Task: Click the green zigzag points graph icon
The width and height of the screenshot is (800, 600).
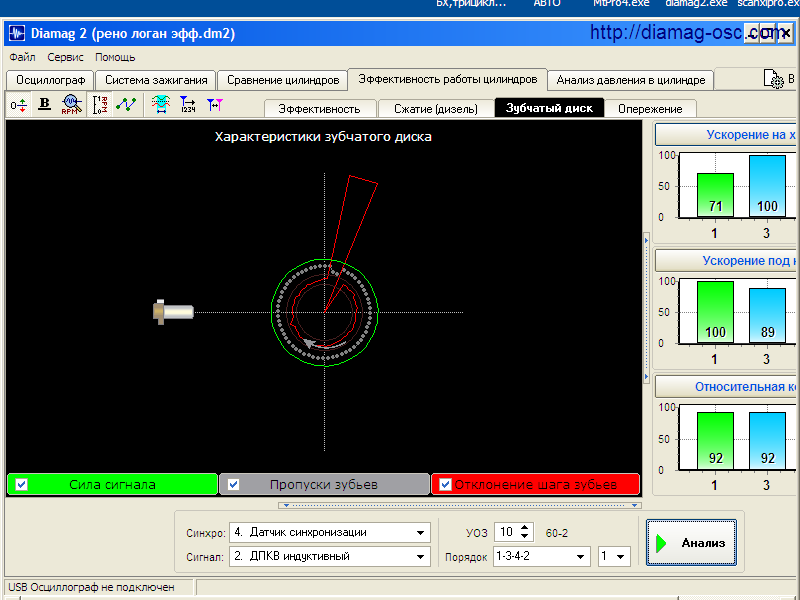Action: (126, 105)
